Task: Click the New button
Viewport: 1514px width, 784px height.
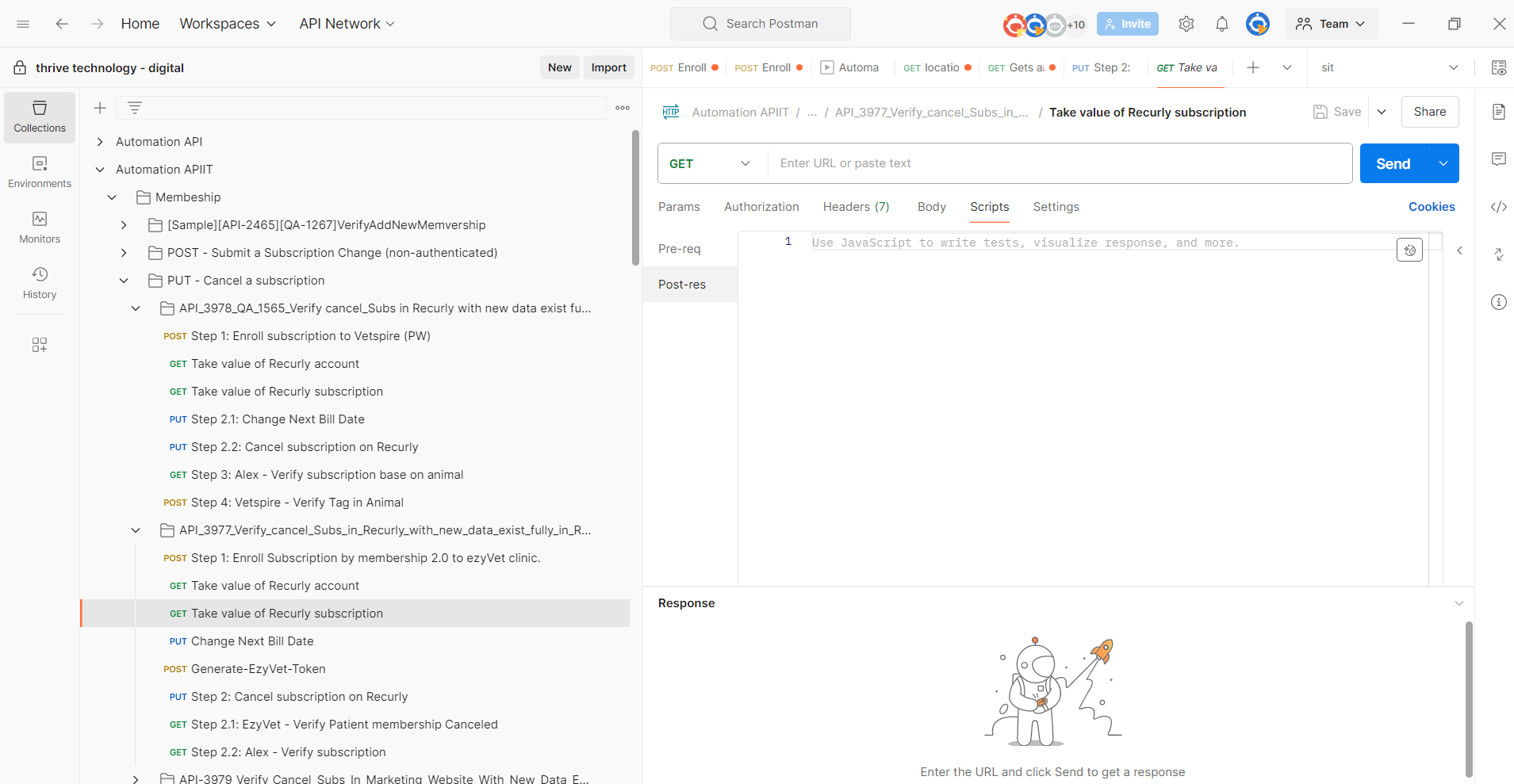Action: click(560, 67)
